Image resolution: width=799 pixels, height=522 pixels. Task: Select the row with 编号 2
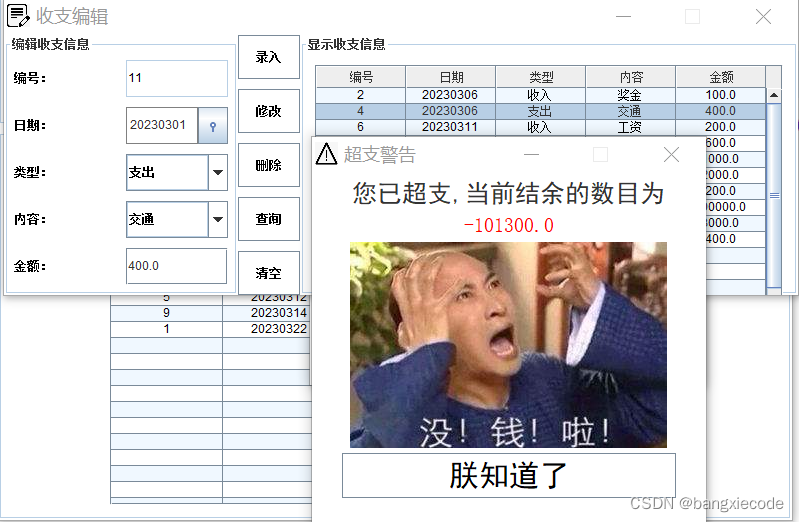[x=541, y=95]
